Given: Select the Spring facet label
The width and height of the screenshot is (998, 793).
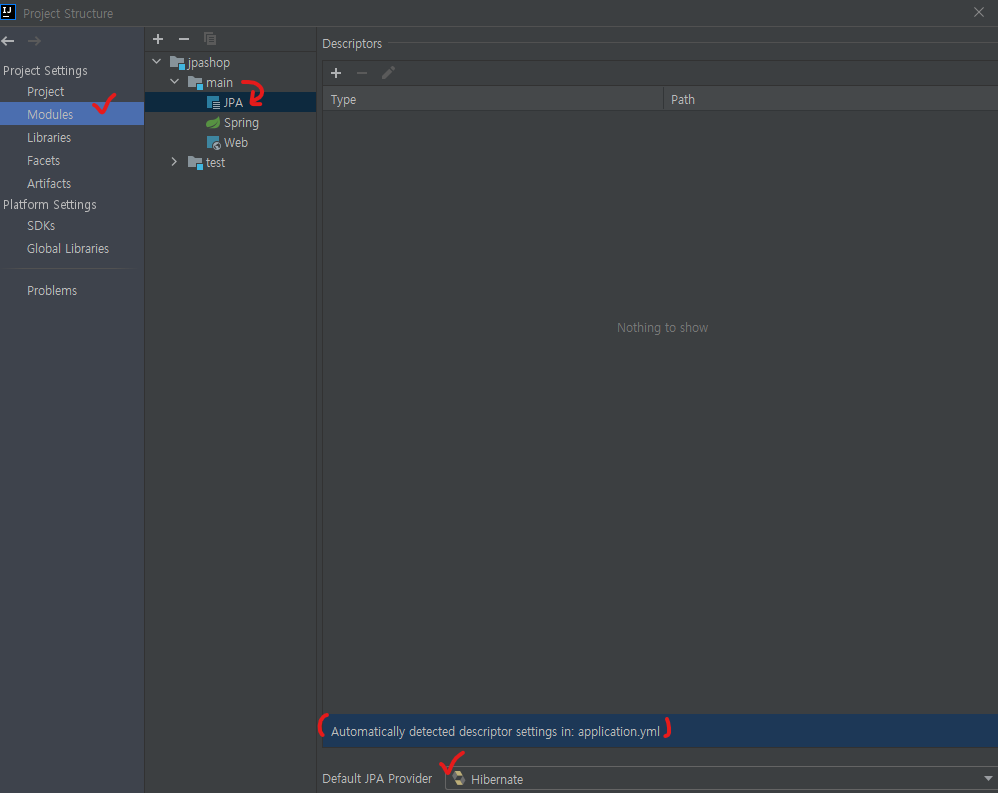Looking at the screenshot, I should [x=241, y=123].
